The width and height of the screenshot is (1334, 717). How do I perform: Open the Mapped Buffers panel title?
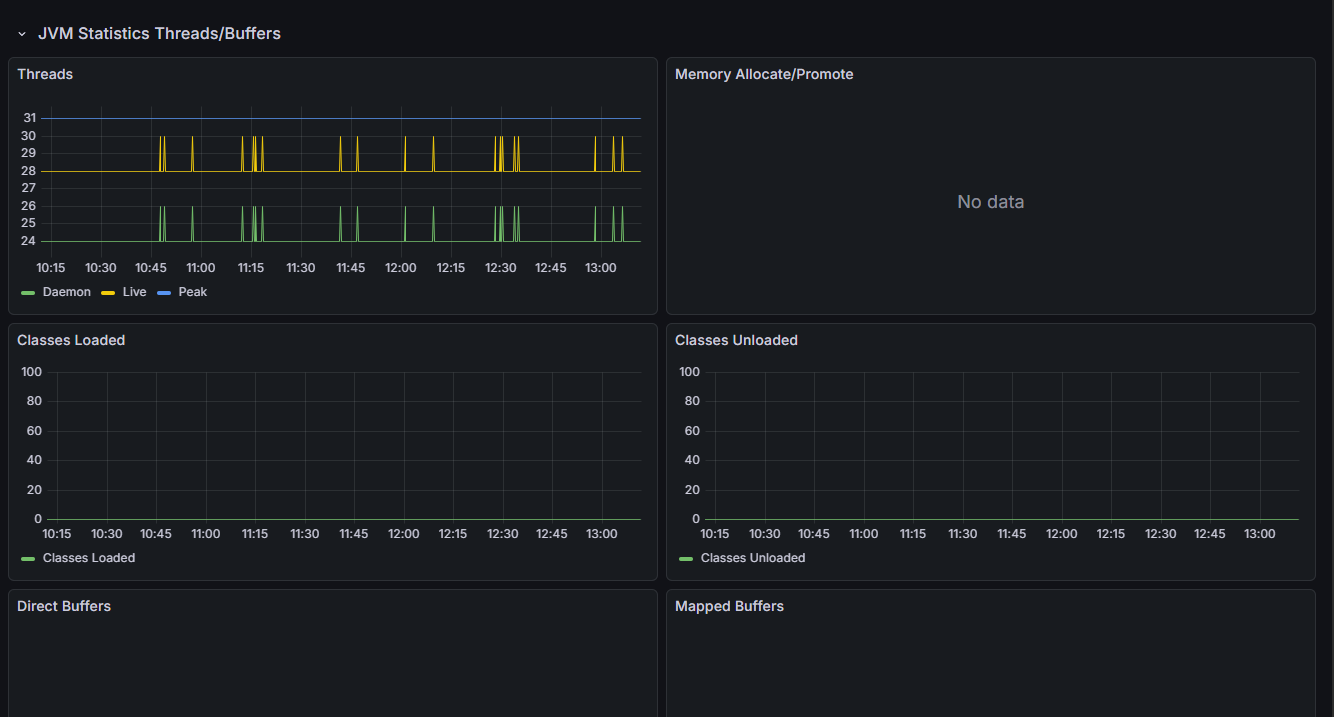[729, 606]
